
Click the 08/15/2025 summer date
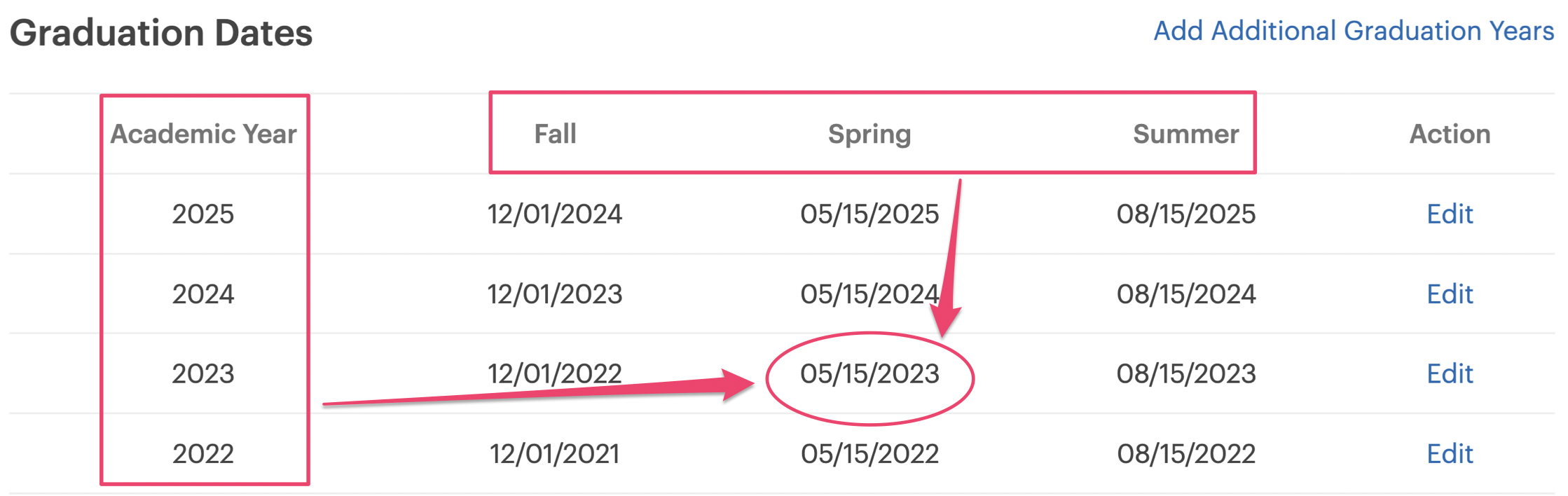pyautogui.click(x=1185, y=214)
